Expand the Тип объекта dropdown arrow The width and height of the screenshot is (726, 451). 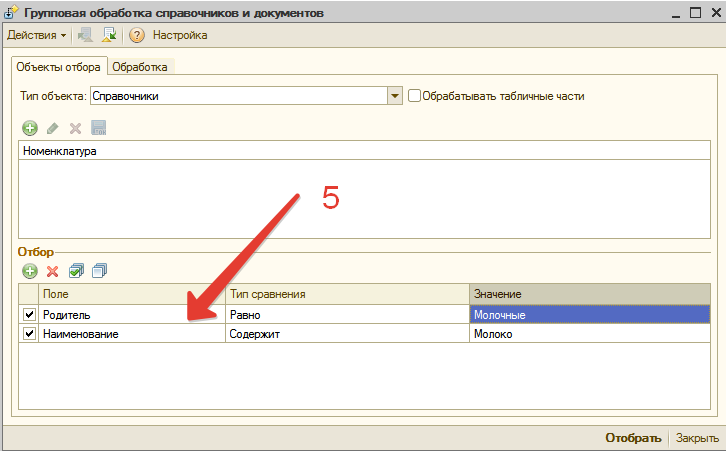[394, 96]
